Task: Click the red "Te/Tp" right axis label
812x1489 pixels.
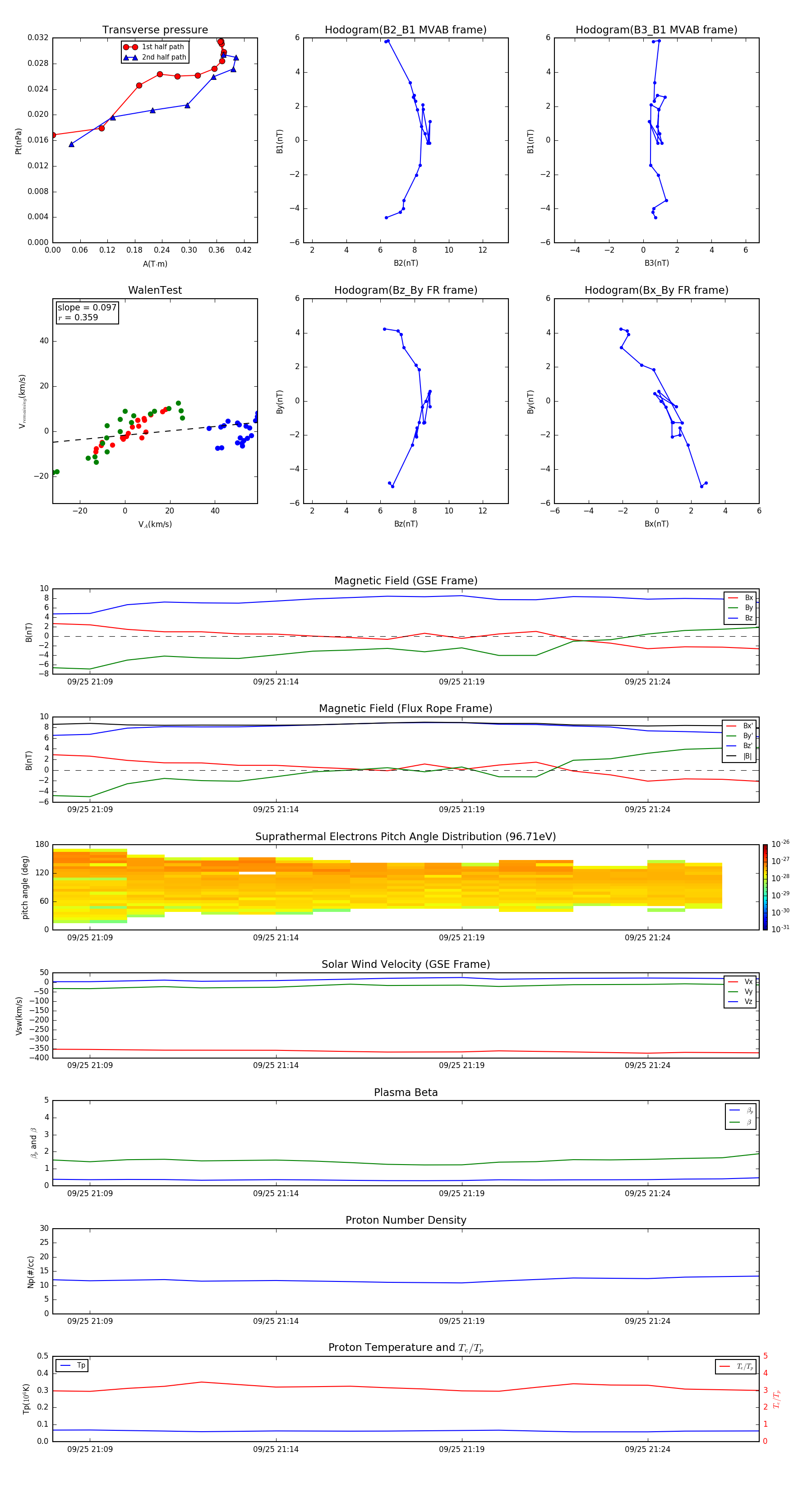Action: pyautogui.click(x=777, y=1399)
